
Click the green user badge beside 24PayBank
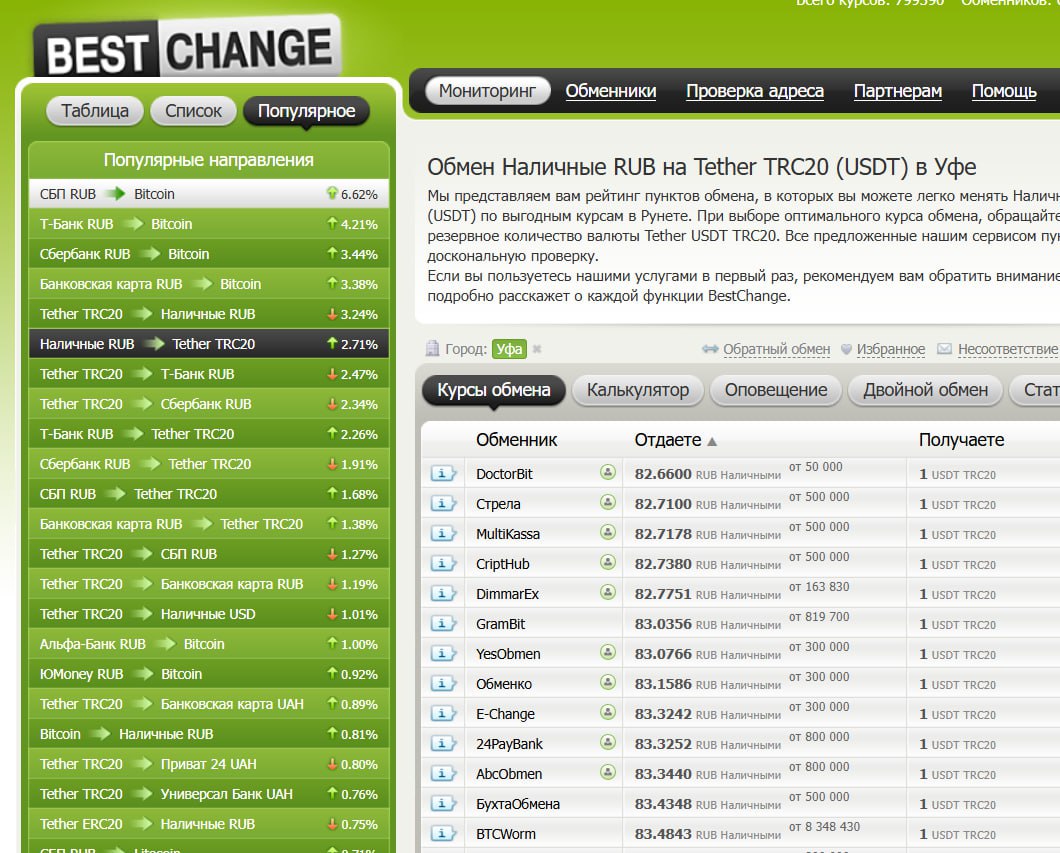point(607,743)
